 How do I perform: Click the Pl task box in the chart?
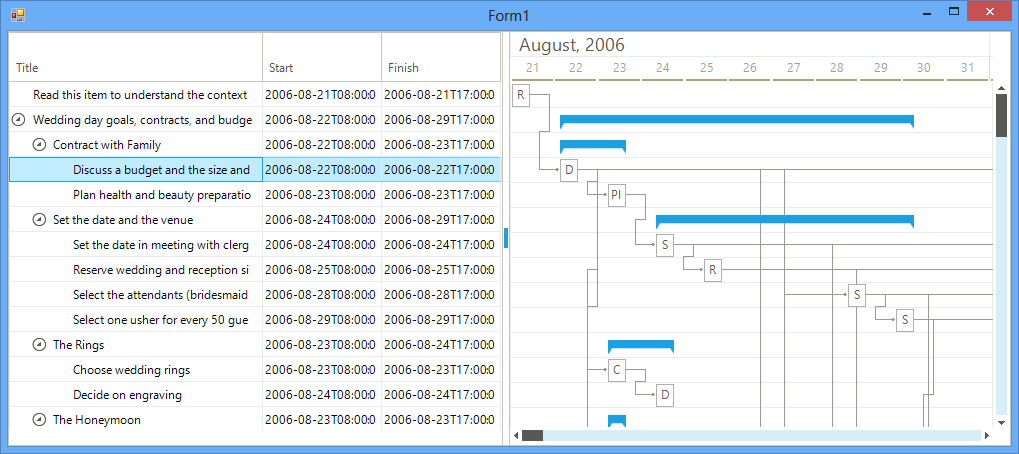pyautogui.click(x=617, y=195)
